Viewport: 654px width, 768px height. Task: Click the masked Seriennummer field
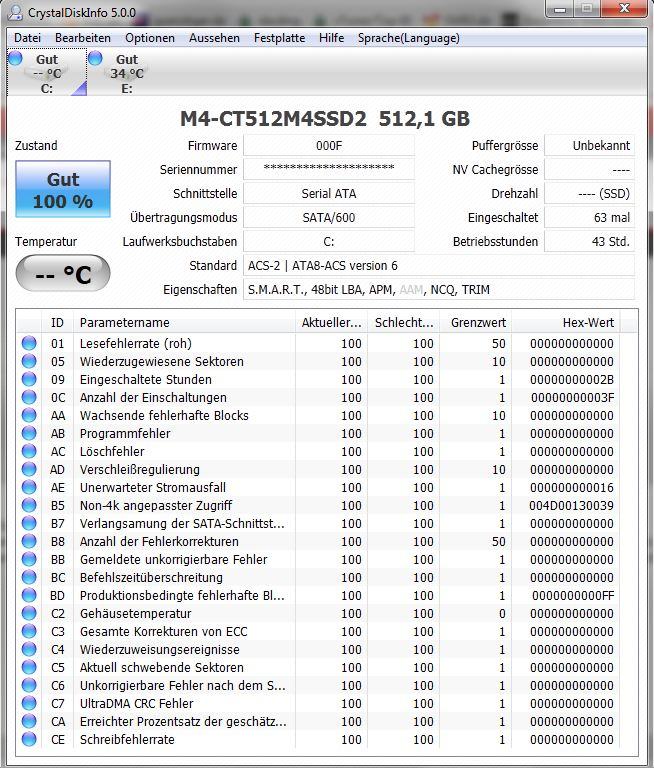pyautogui.click(x=329, y=169)
